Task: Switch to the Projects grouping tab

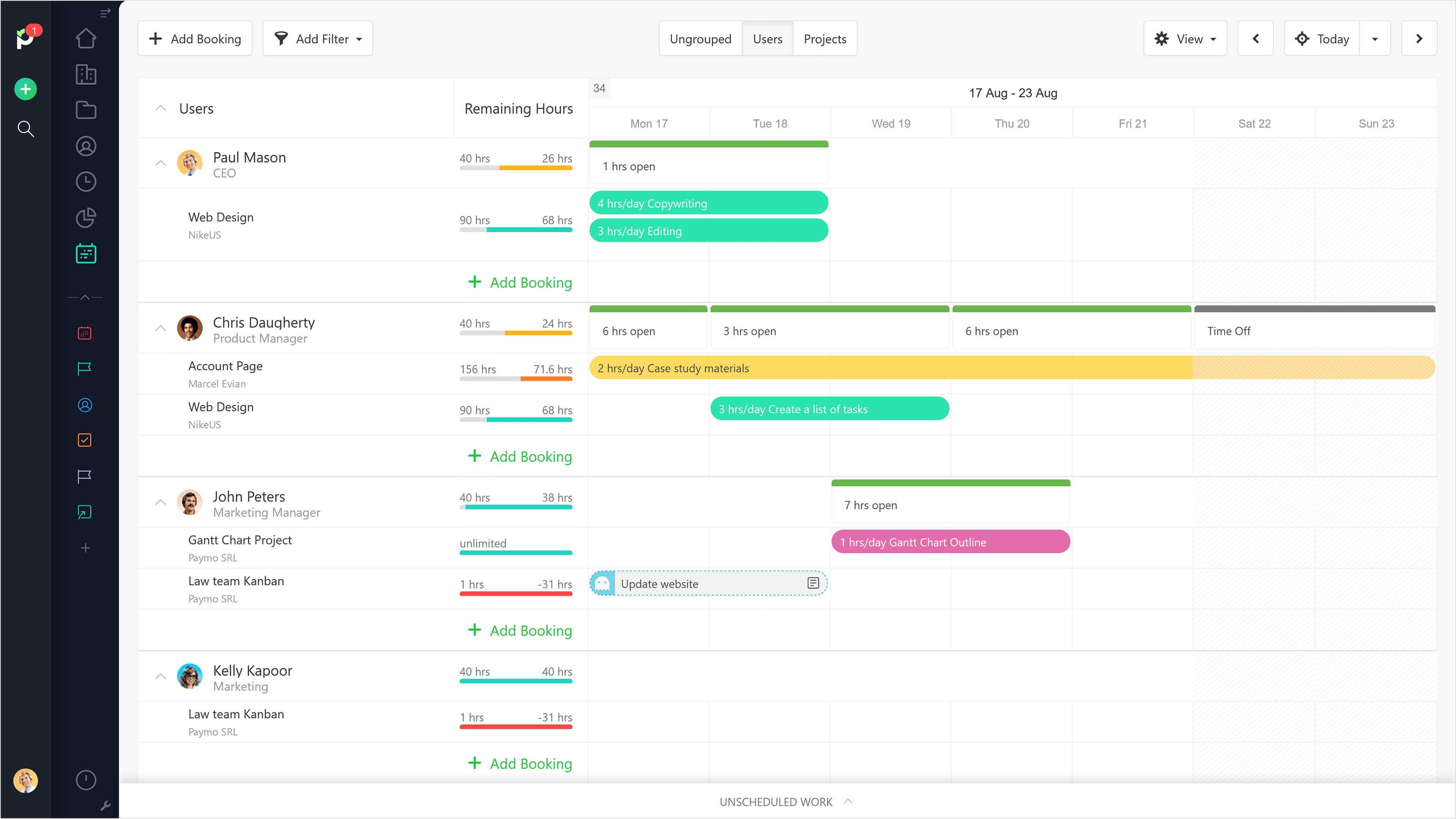Action: point(825,38)
